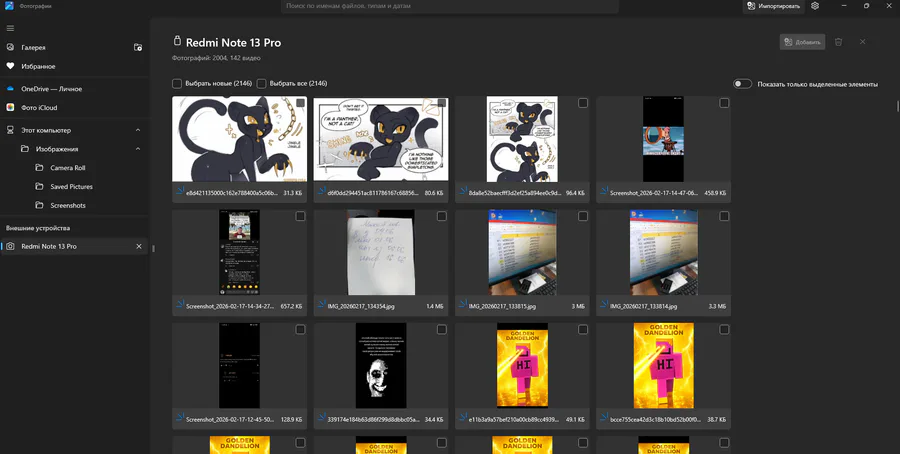Check Выбрать все (2146)

click(x=261, y=84)
